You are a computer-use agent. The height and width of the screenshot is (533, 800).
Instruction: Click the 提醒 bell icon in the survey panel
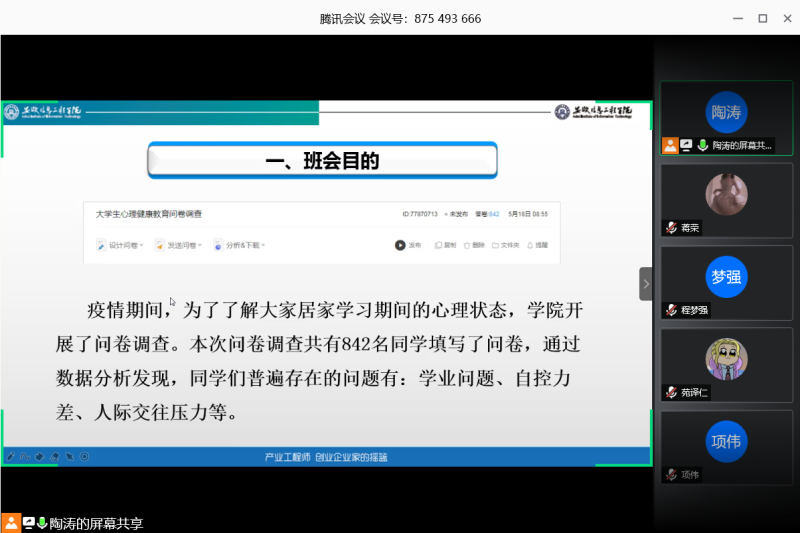(x=530, y=245)
